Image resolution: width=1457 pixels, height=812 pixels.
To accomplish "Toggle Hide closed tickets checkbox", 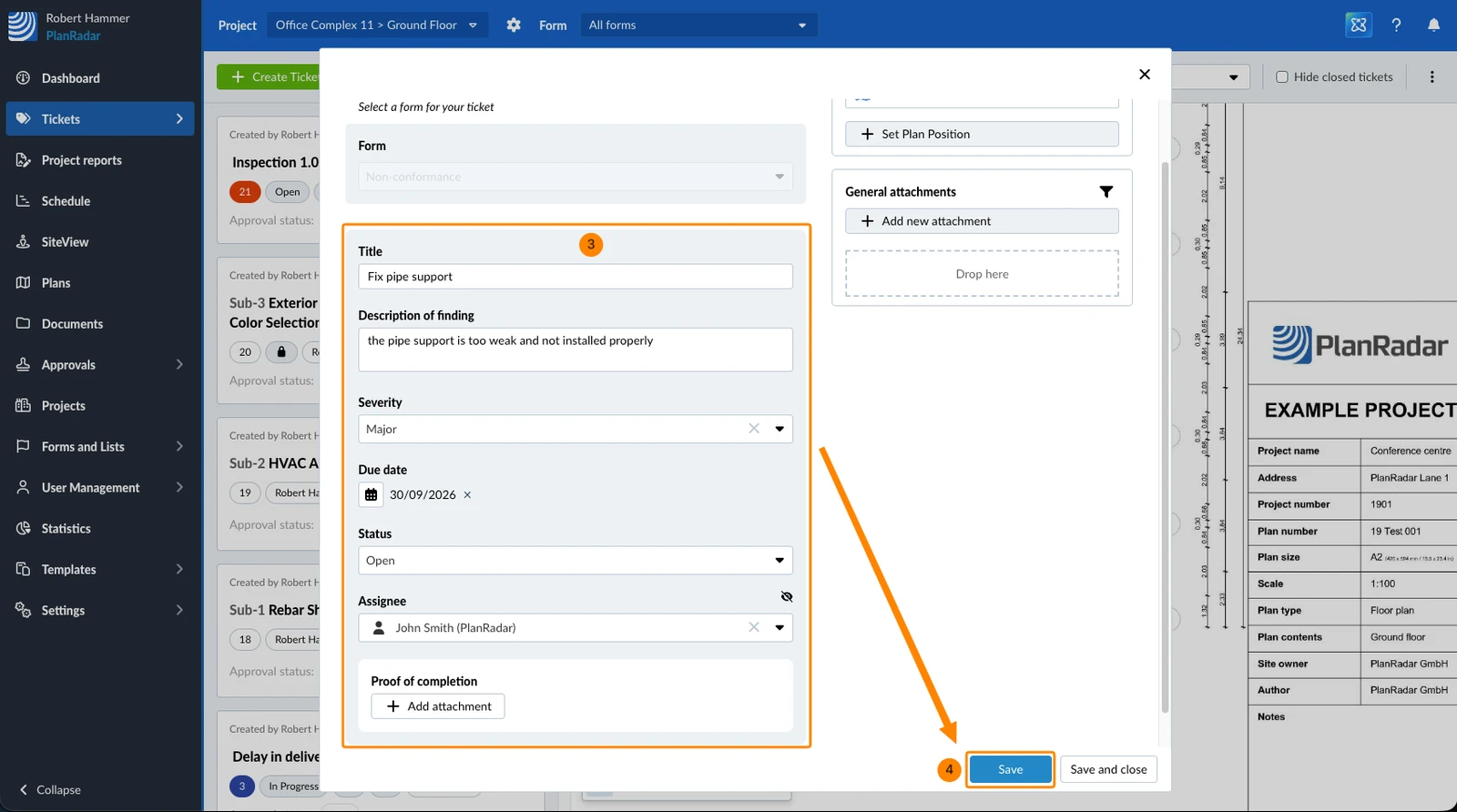I will coord(1282,77).
